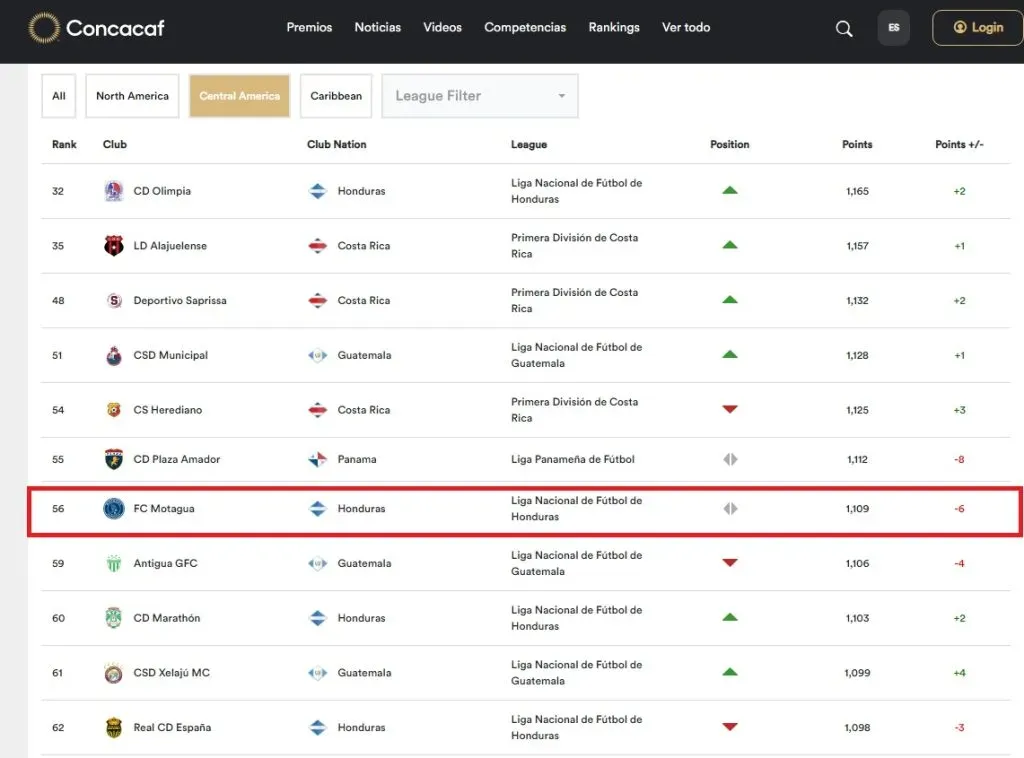This screenshot has width=1024, height=758.
Task: Click the FC Motagua club crest
Action: (114, 509)
